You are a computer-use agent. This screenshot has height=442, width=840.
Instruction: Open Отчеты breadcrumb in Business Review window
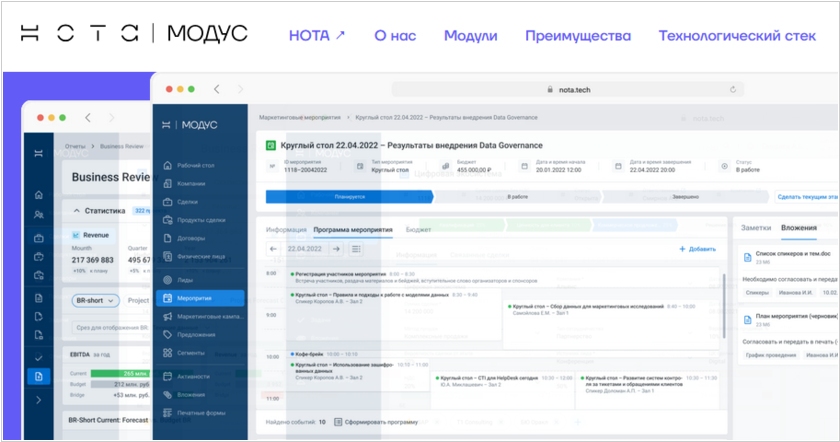click(75, 146)
